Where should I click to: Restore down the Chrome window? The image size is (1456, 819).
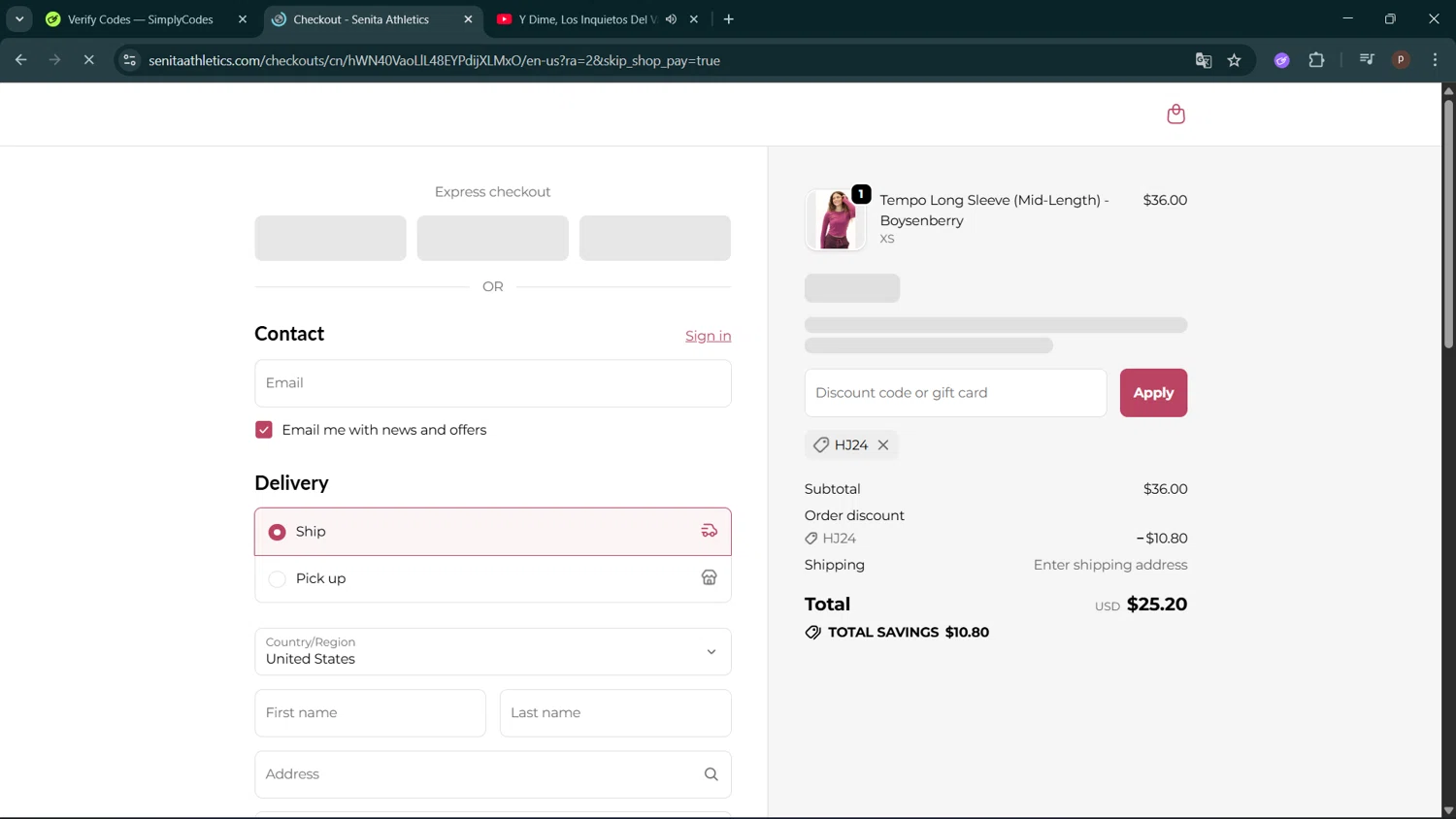[1390, 19]
